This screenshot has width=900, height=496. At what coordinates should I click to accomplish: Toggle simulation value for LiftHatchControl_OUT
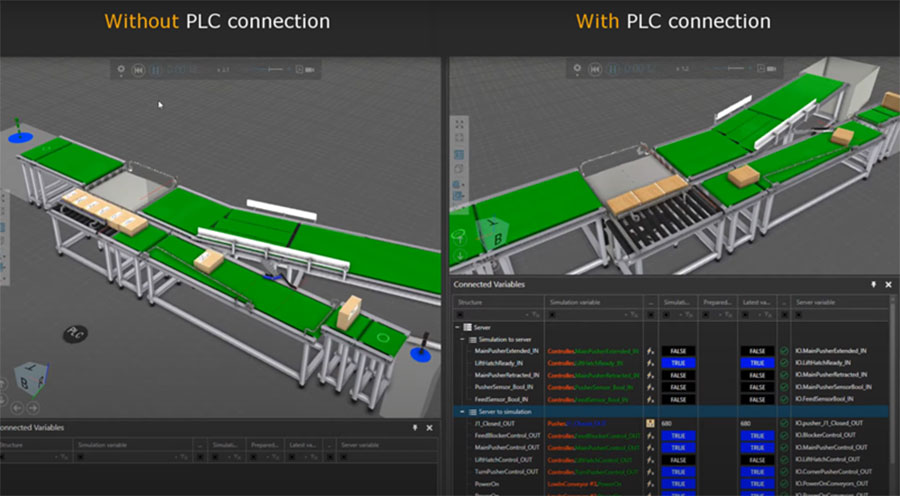coord(677,459)
